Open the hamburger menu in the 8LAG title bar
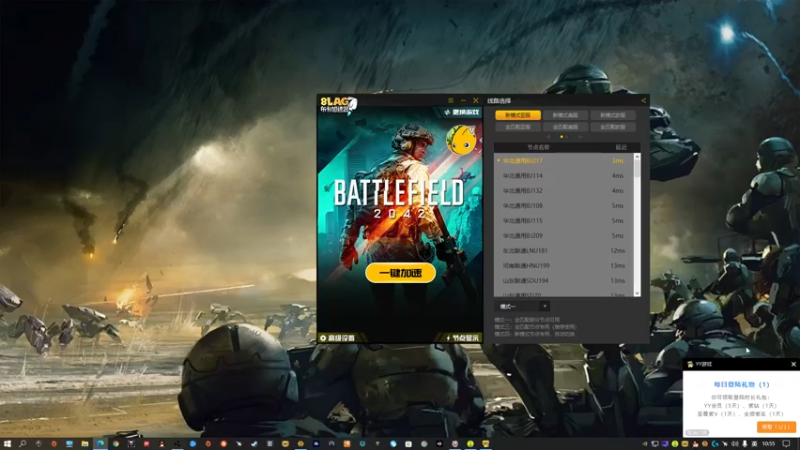 pyautogui.click(x=451, y=101)
